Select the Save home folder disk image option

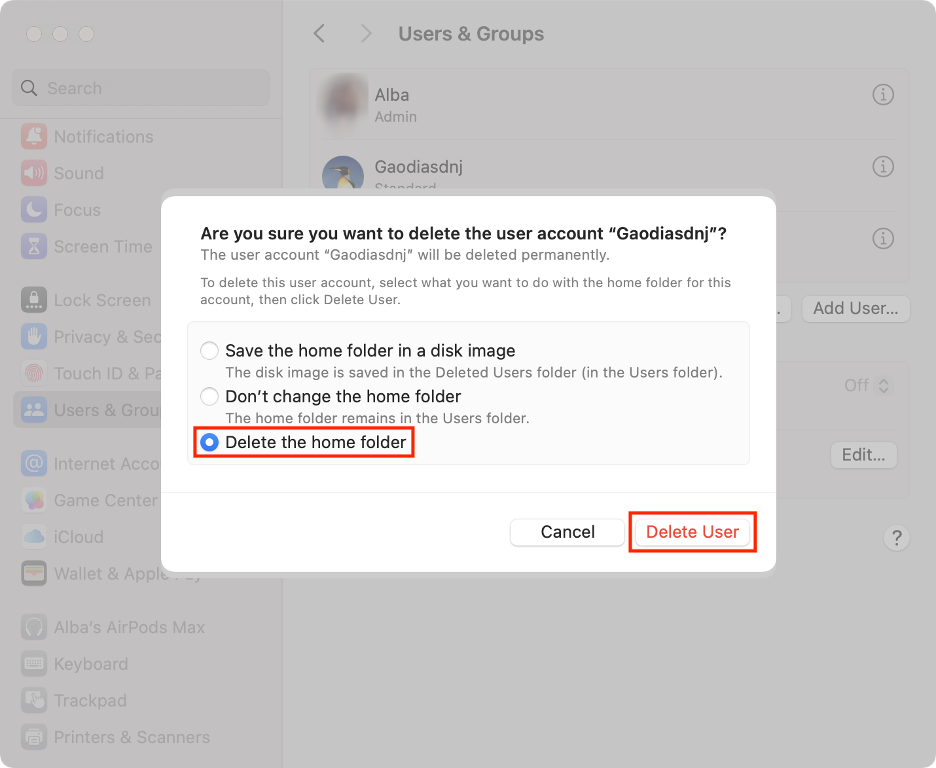(x=210, y=351)
